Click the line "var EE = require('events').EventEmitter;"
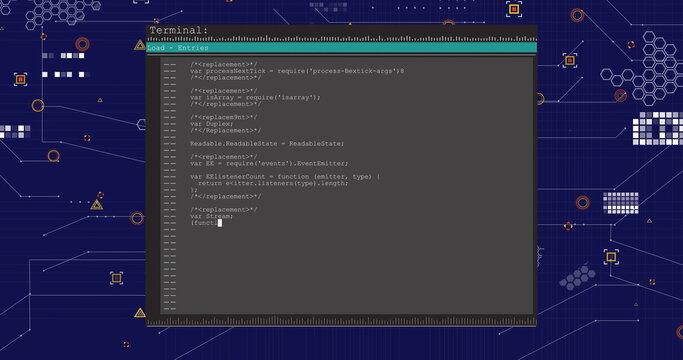The width and height of the screenshot is (683, 360). pos(269,163)
